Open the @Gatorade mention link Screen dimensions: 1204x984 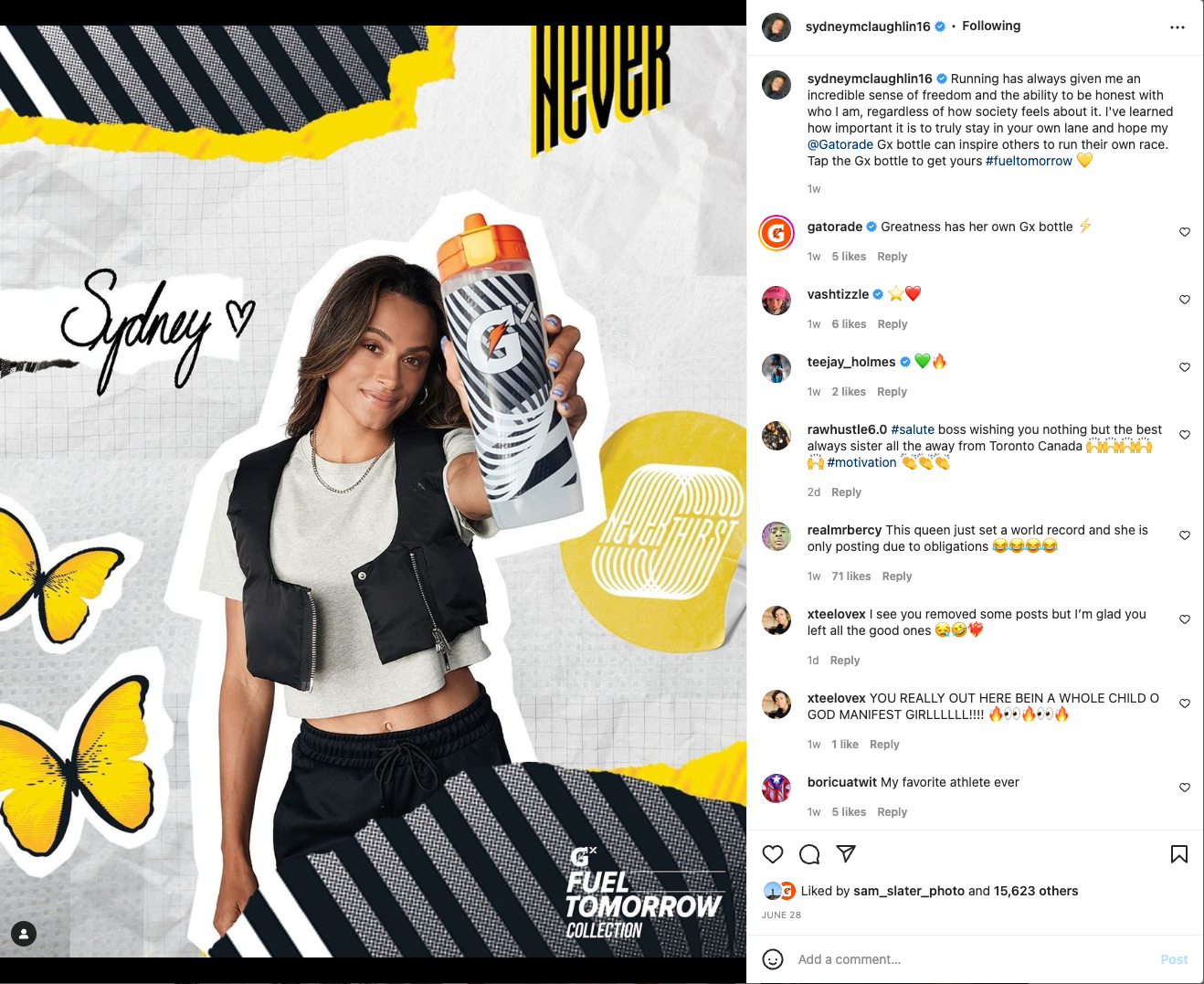pos(840,144)
